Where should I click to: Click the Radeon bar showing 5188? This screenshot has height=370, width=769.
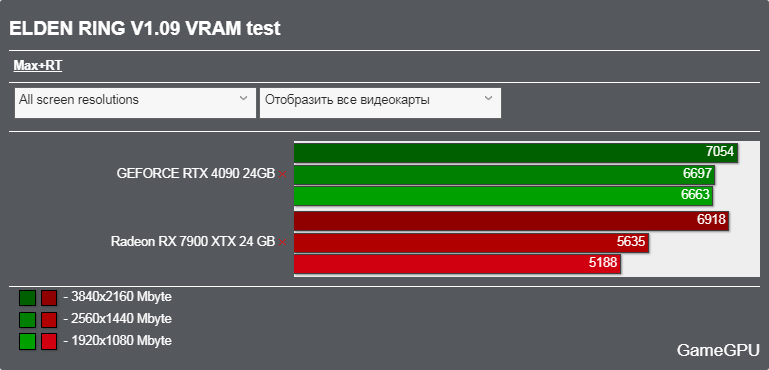pyautogui.click(x=458, y=264)
